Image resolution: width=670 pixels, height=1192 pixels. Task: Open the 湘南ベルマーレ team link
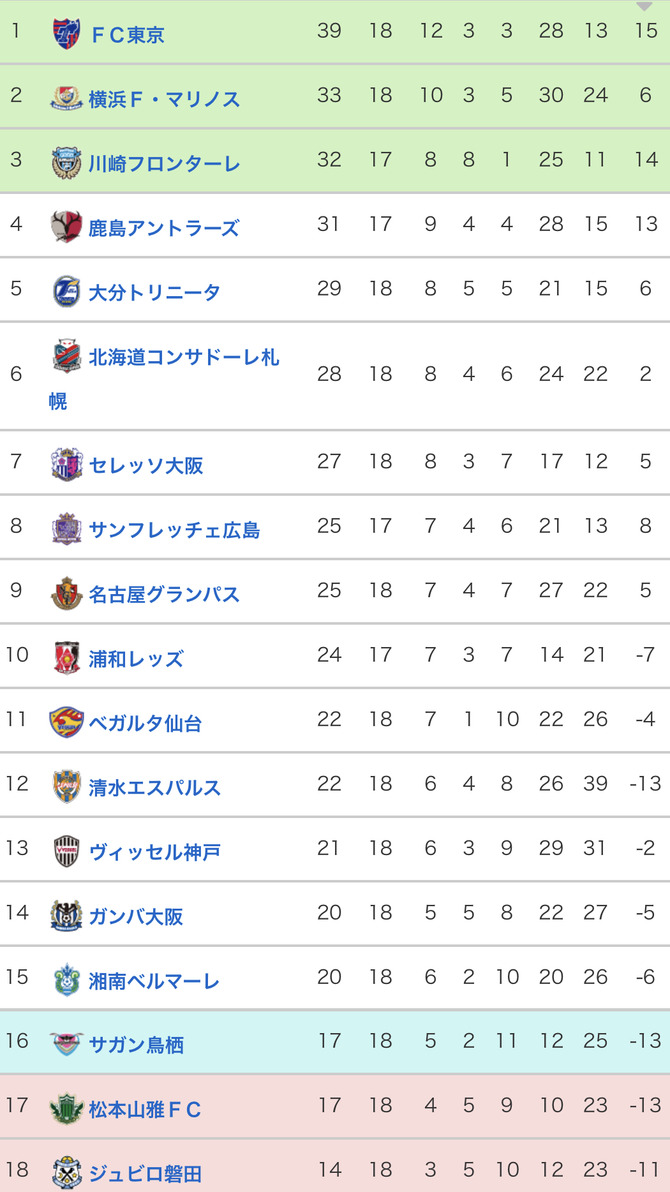[154, 981]
